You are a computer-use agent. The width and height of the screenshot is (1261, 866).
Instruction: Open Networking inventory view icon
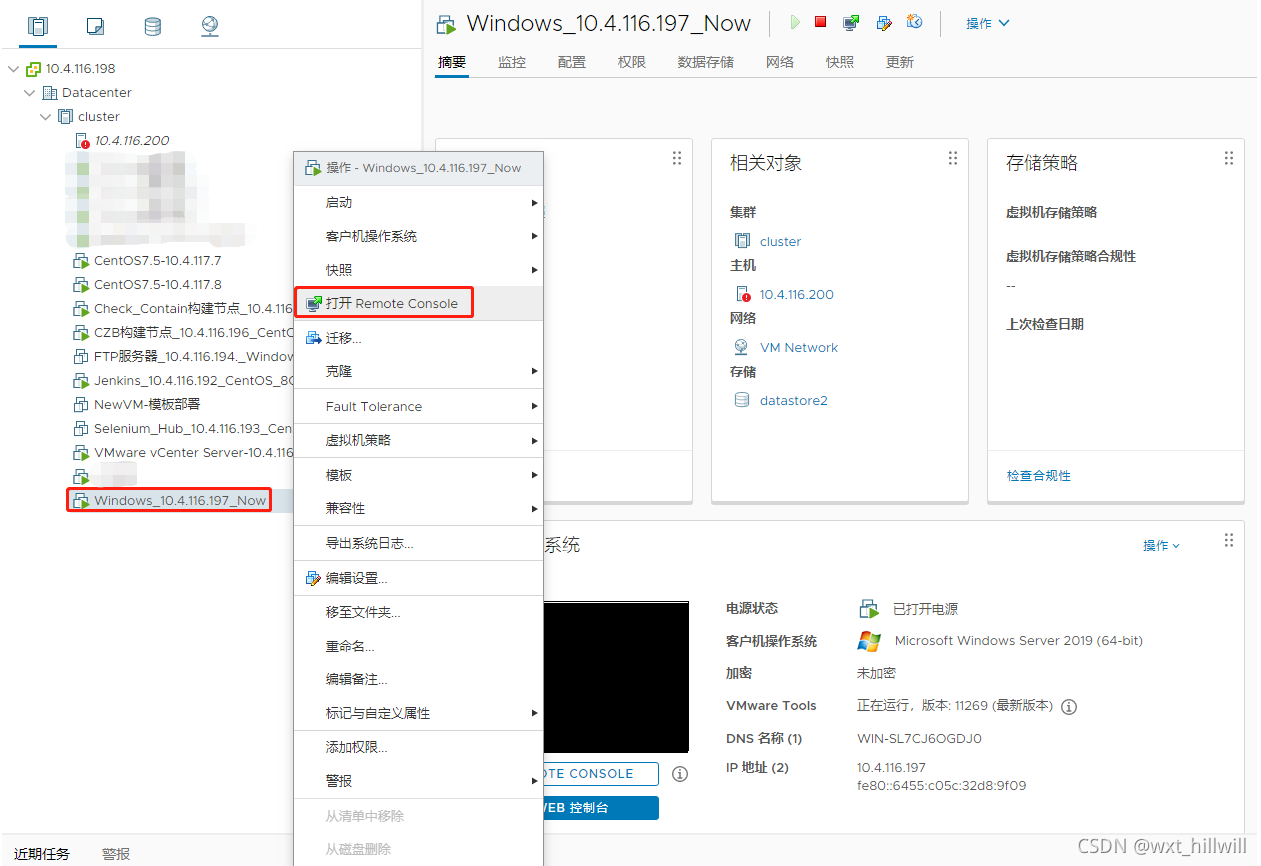(x=210, y=26)
